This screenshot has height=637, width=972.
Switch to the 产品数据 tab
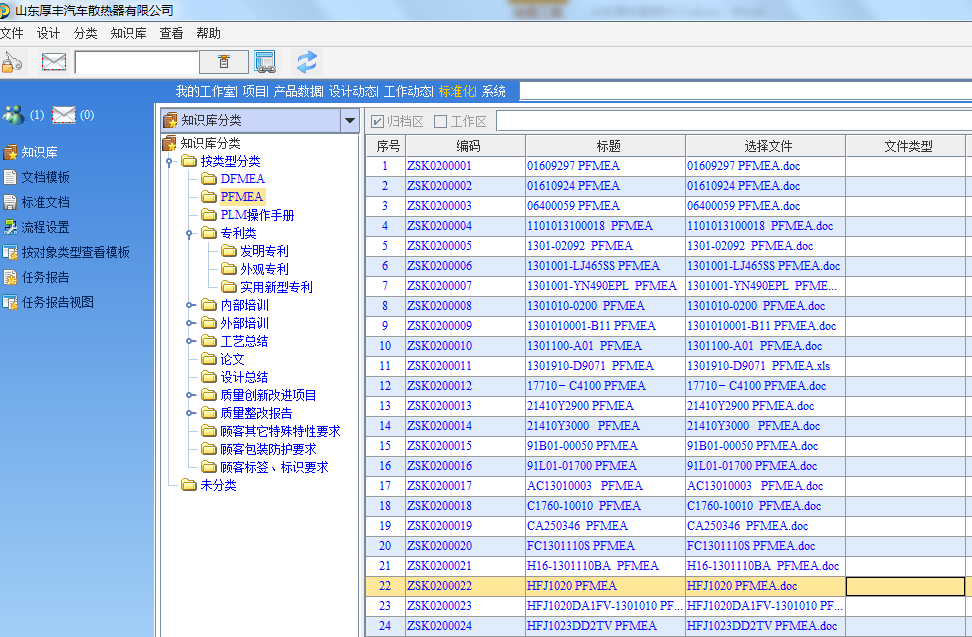[298, 91]
